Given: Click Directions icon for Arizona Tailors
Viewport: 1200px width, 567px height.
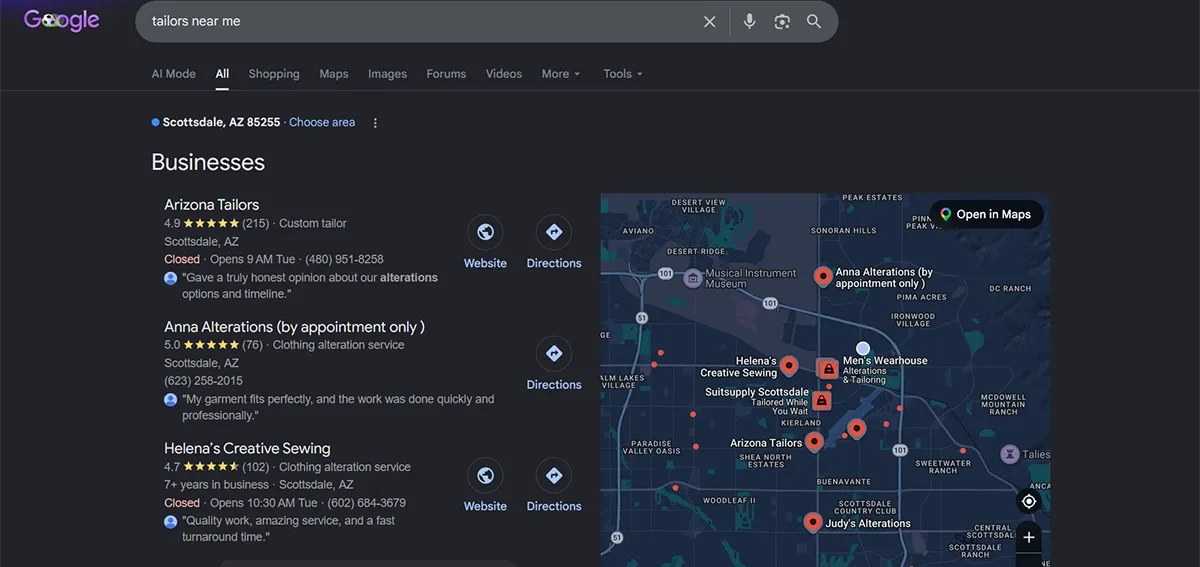Looking at the screenshot, I should tap(554, 232).
